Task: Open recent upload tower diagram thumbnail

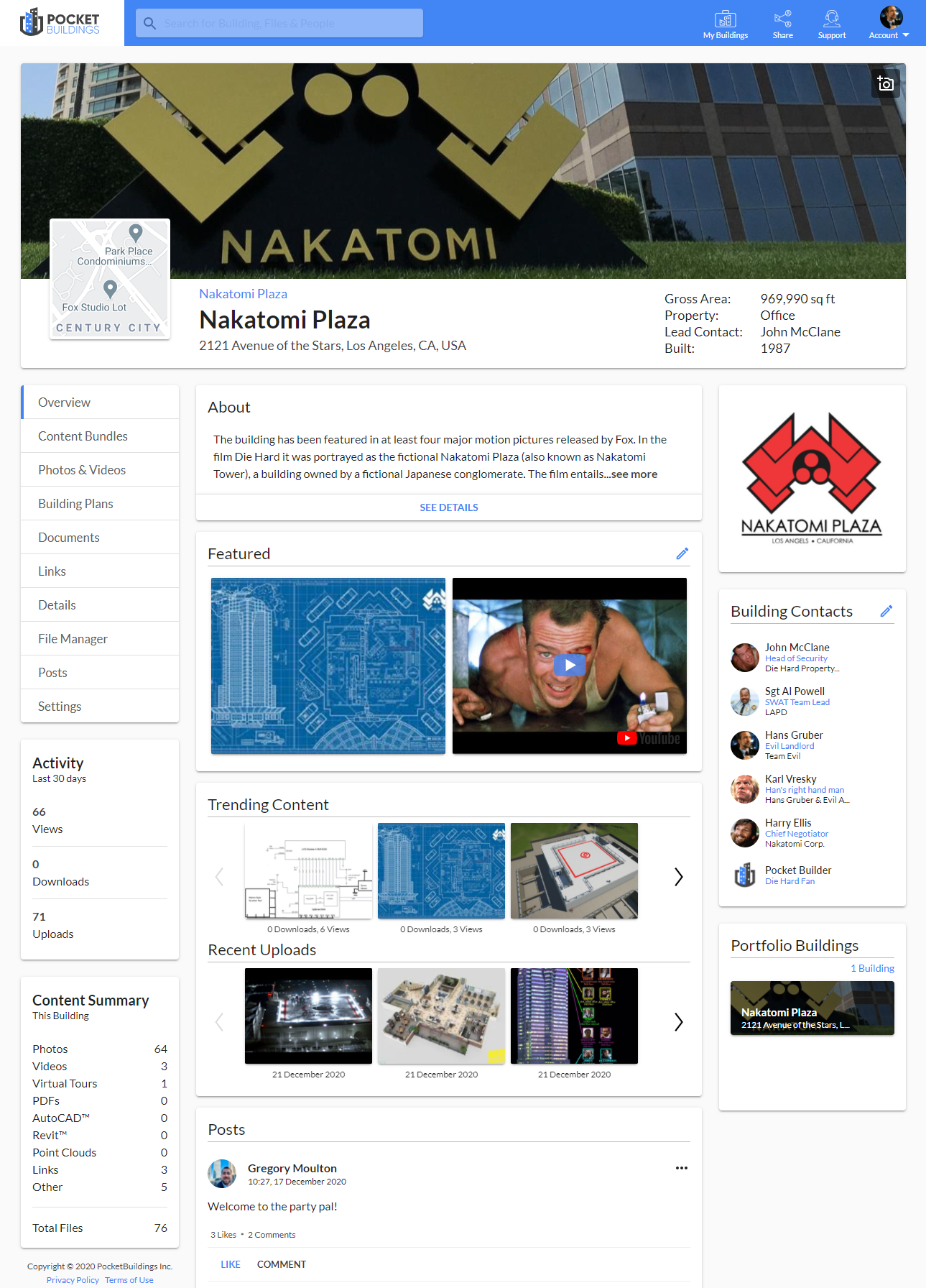Action: pyautogui.click(x=574, y=1016)
